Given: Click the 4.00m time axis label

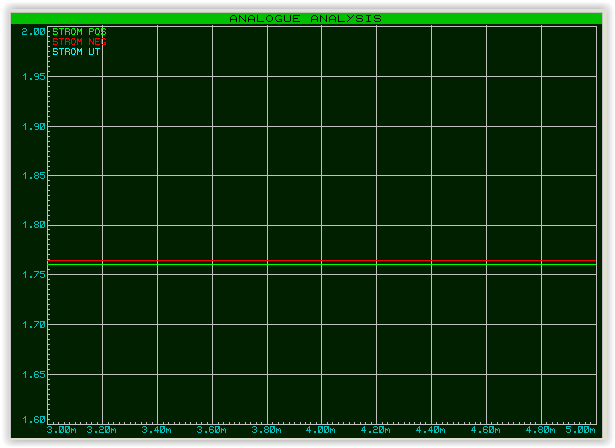Looking at the screenshot, I should click(x=320, y=430).
